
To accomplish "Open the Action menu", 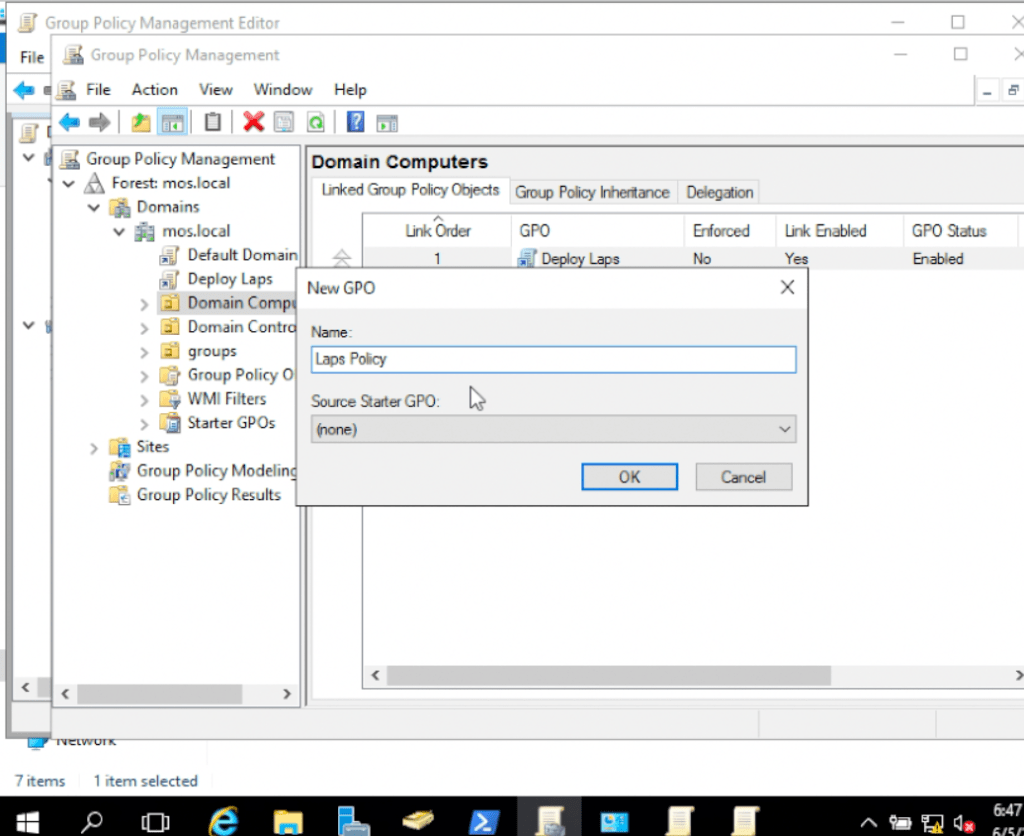I will 154,89.
